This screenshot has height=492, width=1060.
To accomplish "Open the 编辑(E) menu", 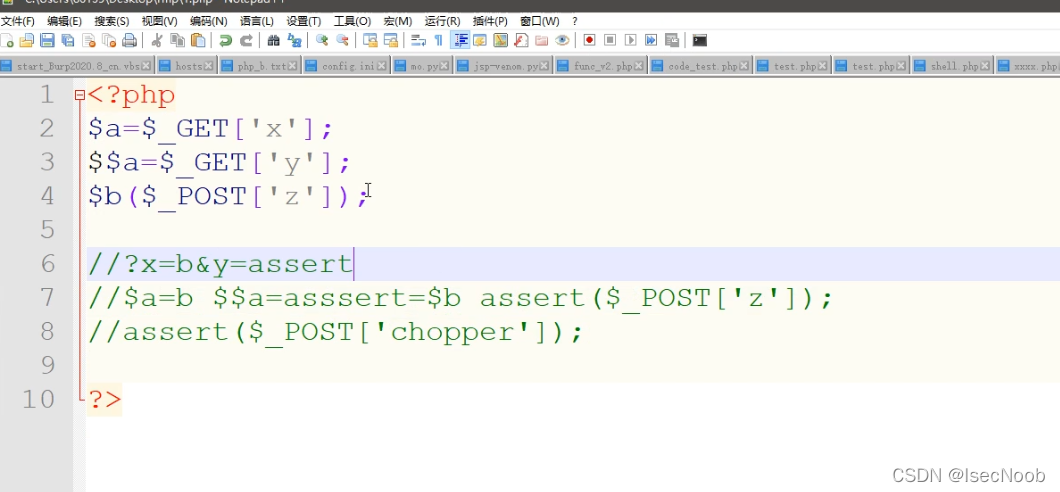I will tap(64, 22).
